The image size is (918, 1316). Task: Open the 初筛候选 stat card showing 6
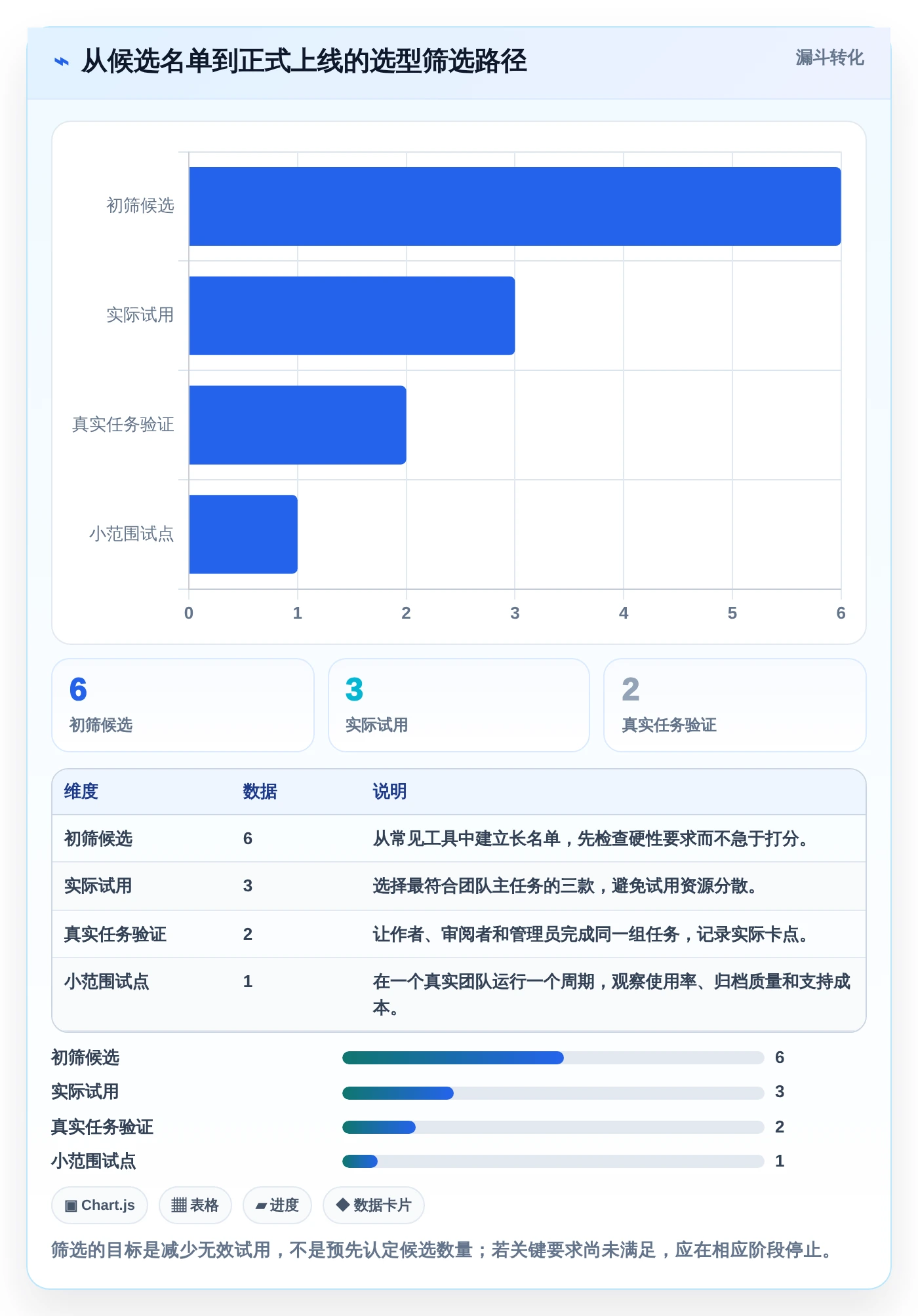(x=183, y=705)
